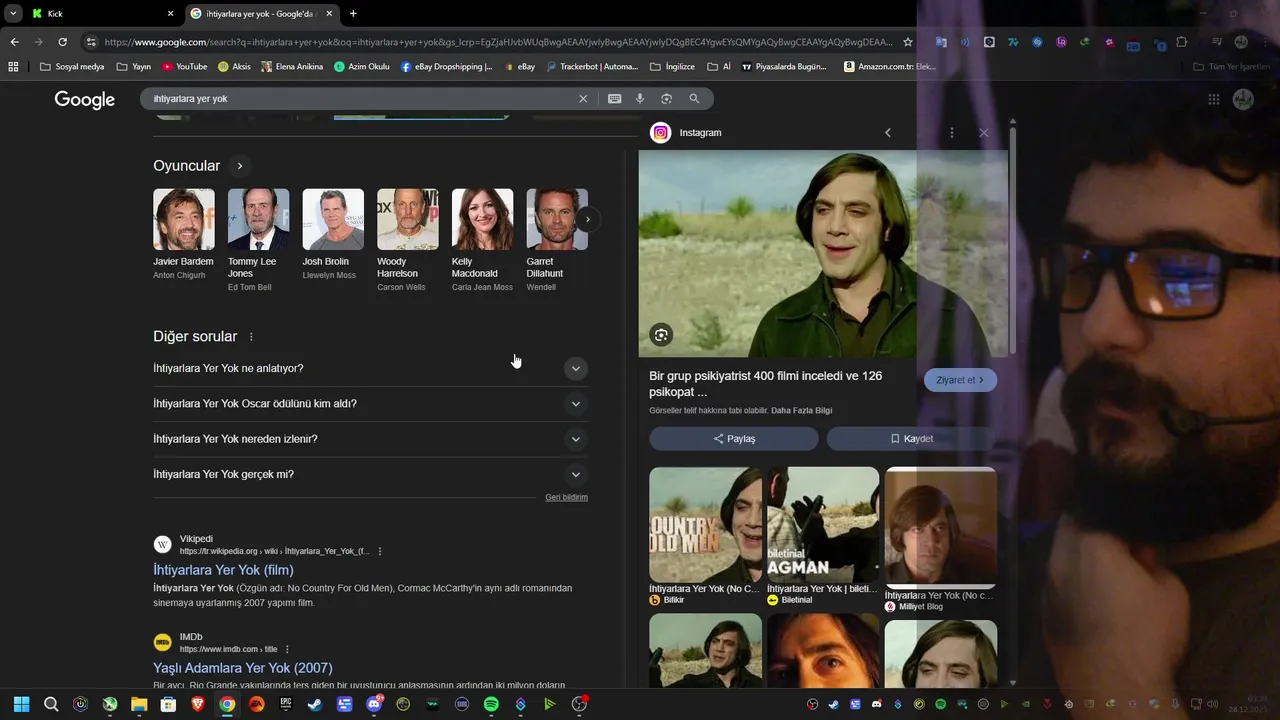1280x720 pixels.
Task: Search by image with Google Lens
Action: click(666, 99)
